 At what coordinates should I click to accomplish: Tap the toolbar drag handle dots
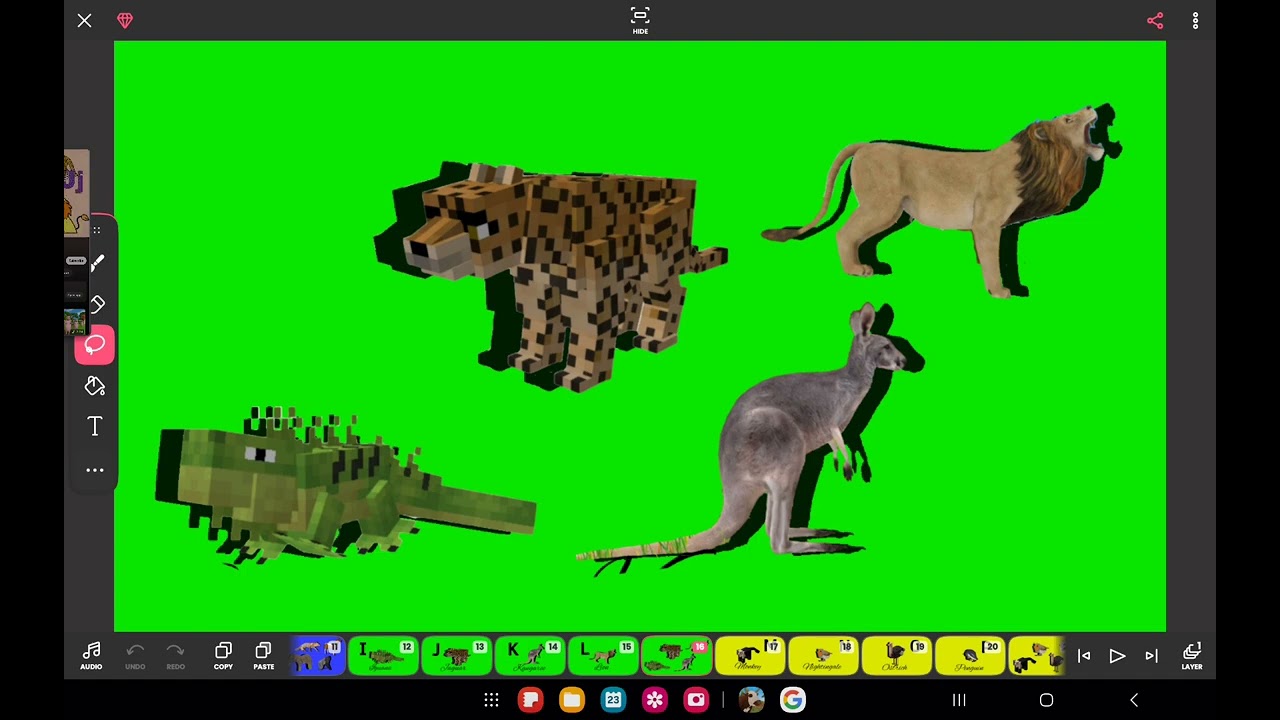[x=97, y=231]
